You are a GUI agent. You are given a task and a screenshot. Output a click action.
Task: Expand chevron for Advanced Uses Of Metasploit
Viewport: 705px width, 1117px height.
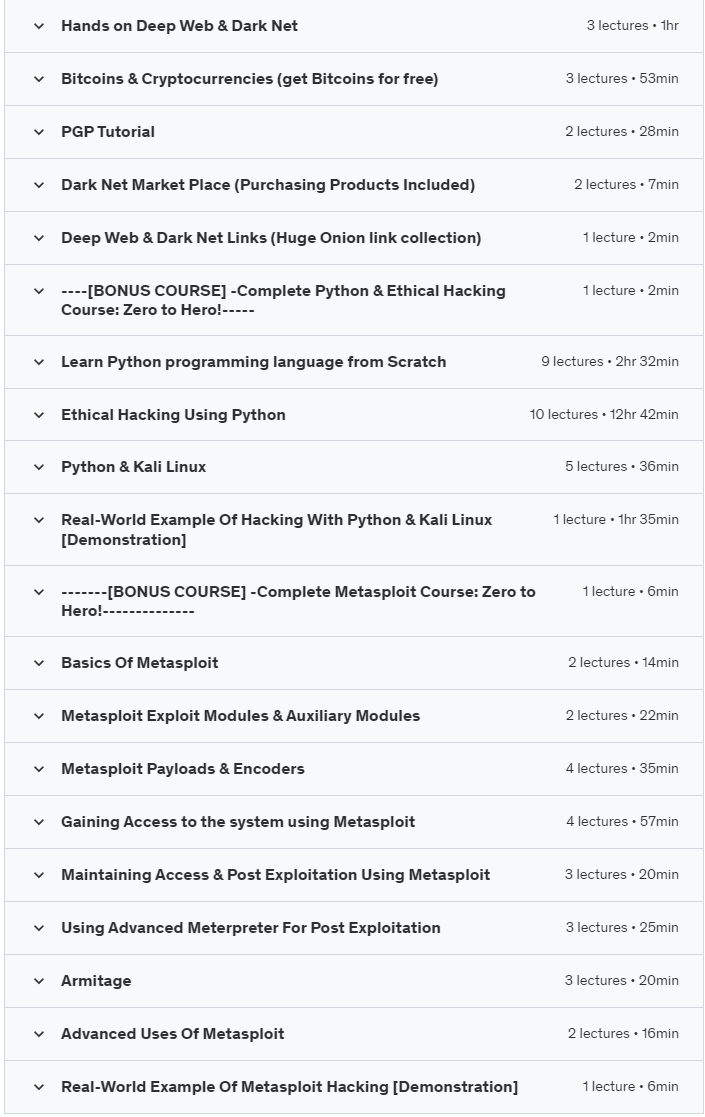pos(39,1034)
